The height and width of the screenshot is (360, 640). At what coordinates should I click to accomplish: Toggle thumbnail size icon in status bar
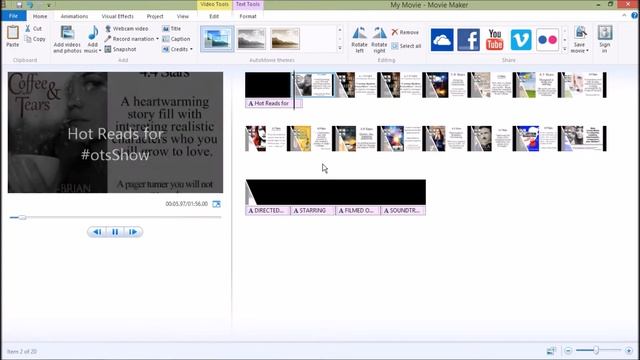551,351
